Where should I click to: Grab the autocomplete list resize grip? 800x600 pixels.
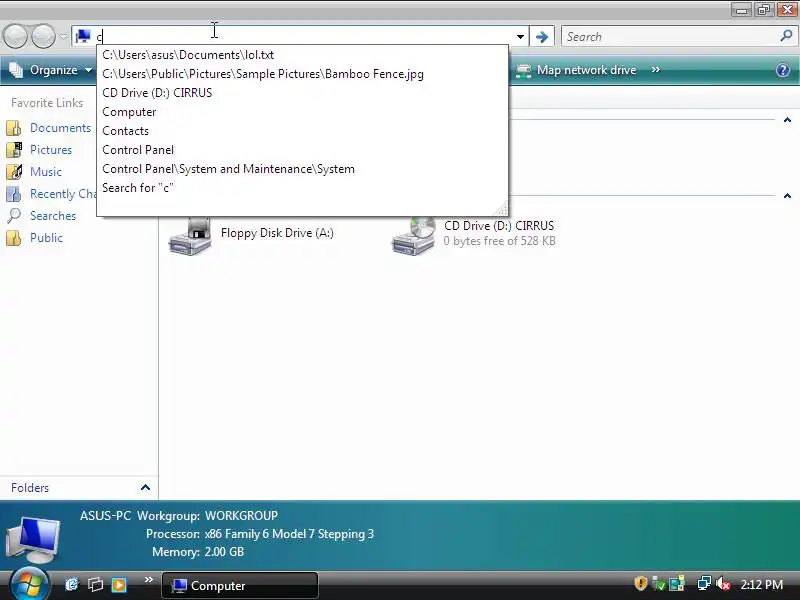click(502, 209)
